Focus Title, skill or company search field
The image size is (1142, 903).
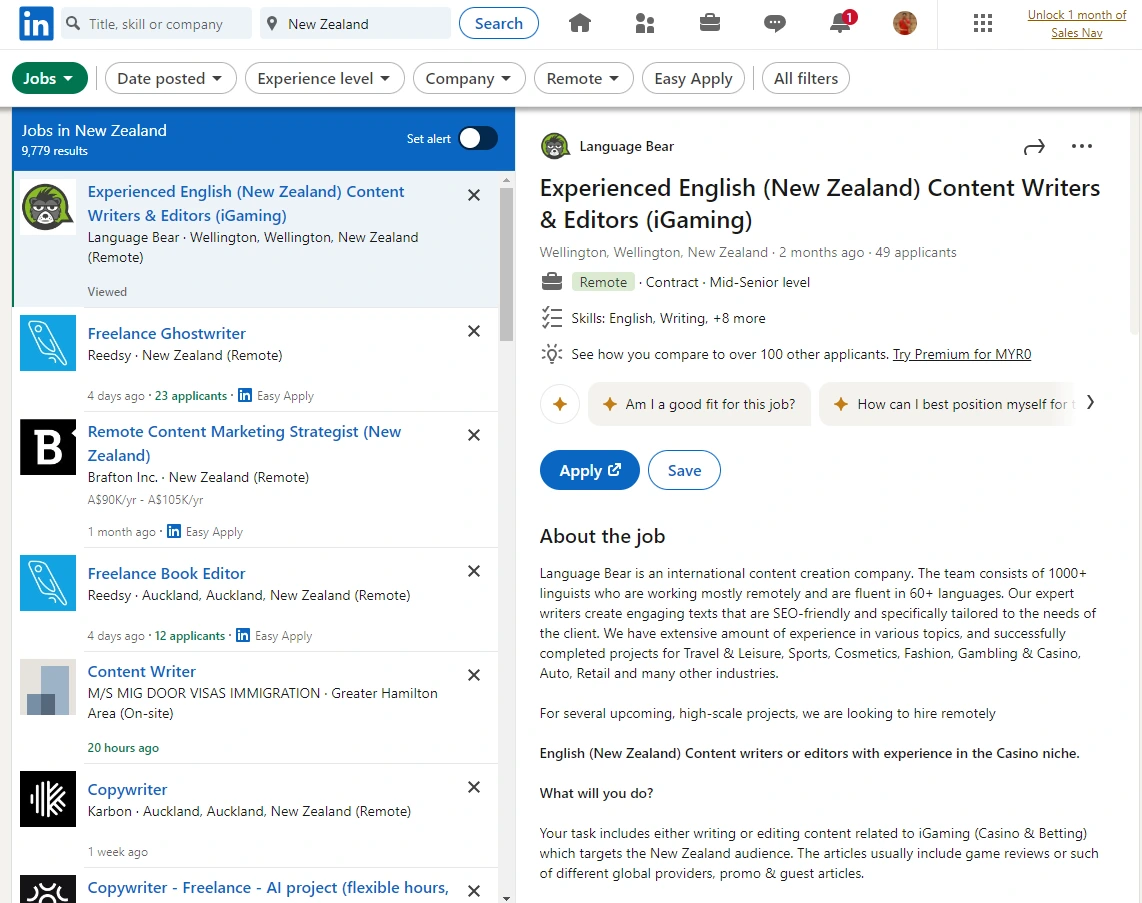(156, 23)
